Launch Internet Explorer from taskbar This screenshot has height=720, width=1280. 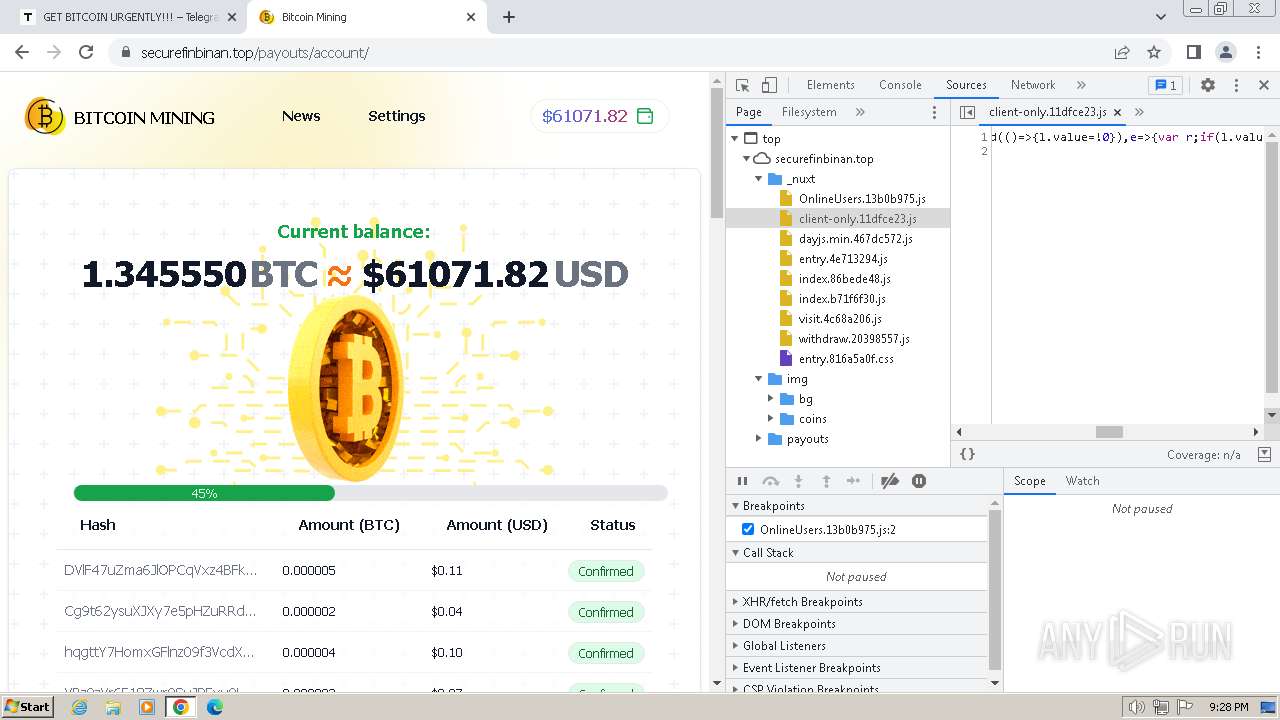80,707
